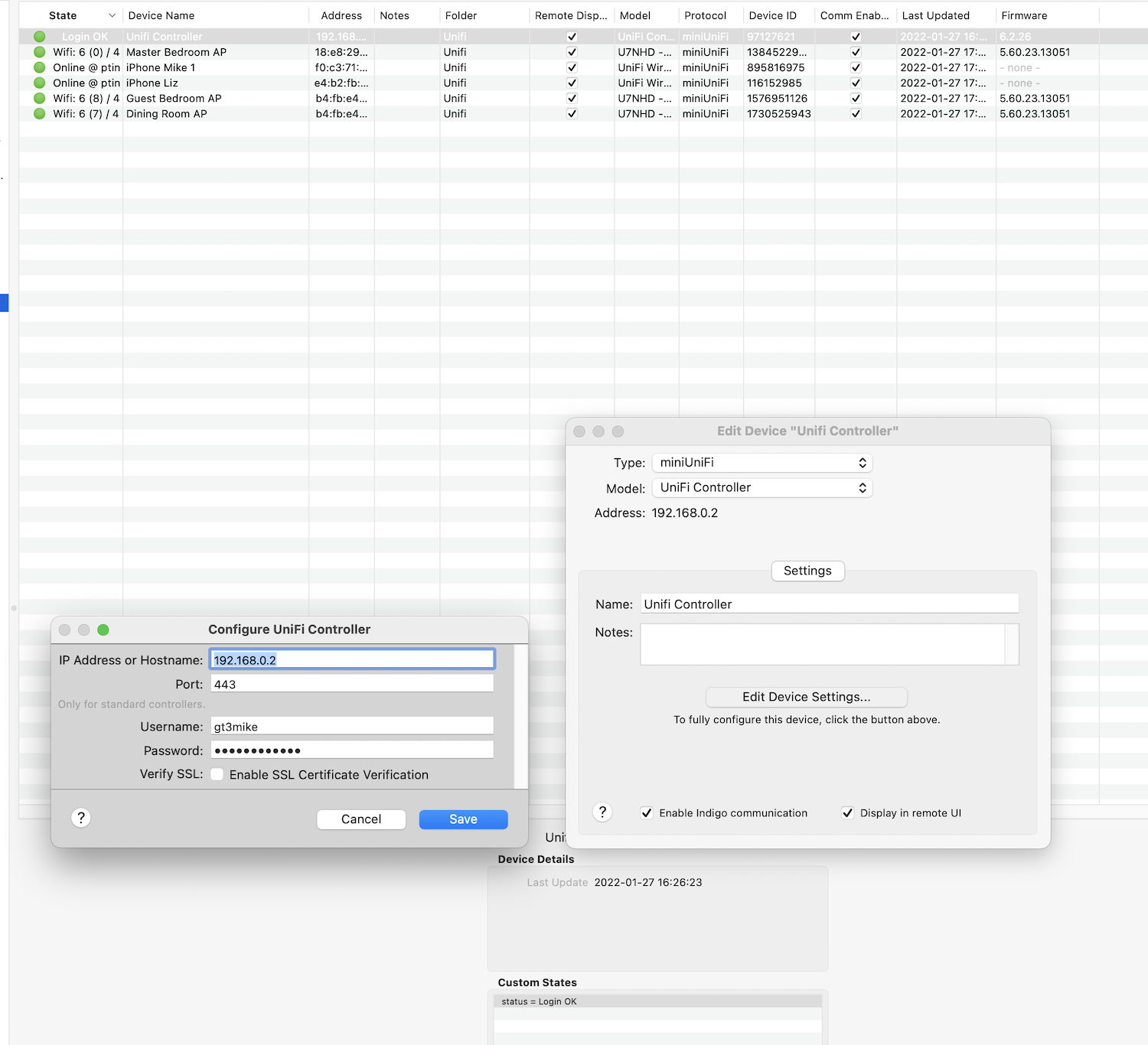Click status = Login OK custom state row
This screenshot has width=1148, height=1045.
(657, 1001)
